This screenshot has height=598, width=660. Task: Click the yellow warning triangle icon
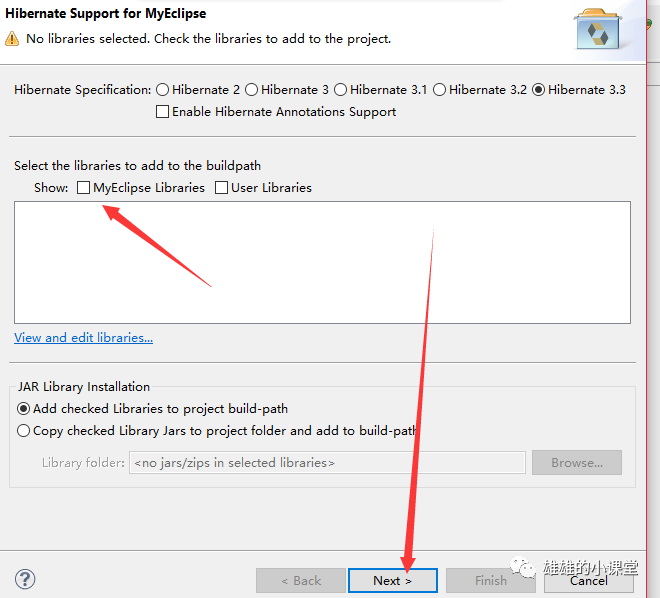pyautogui.click(x=12, y=39)
